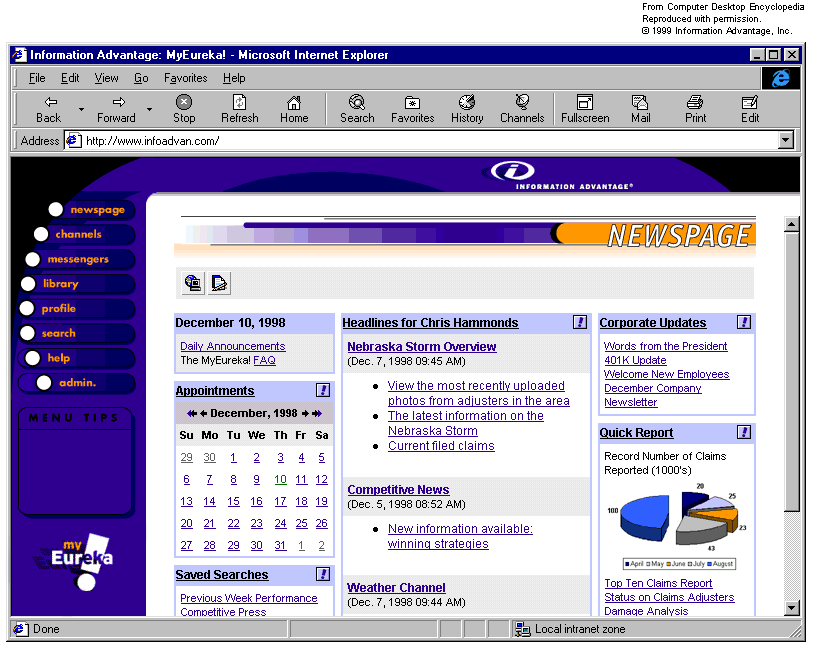Click the Forward toolbar button

pyautogui.click(x=116, y=110)
